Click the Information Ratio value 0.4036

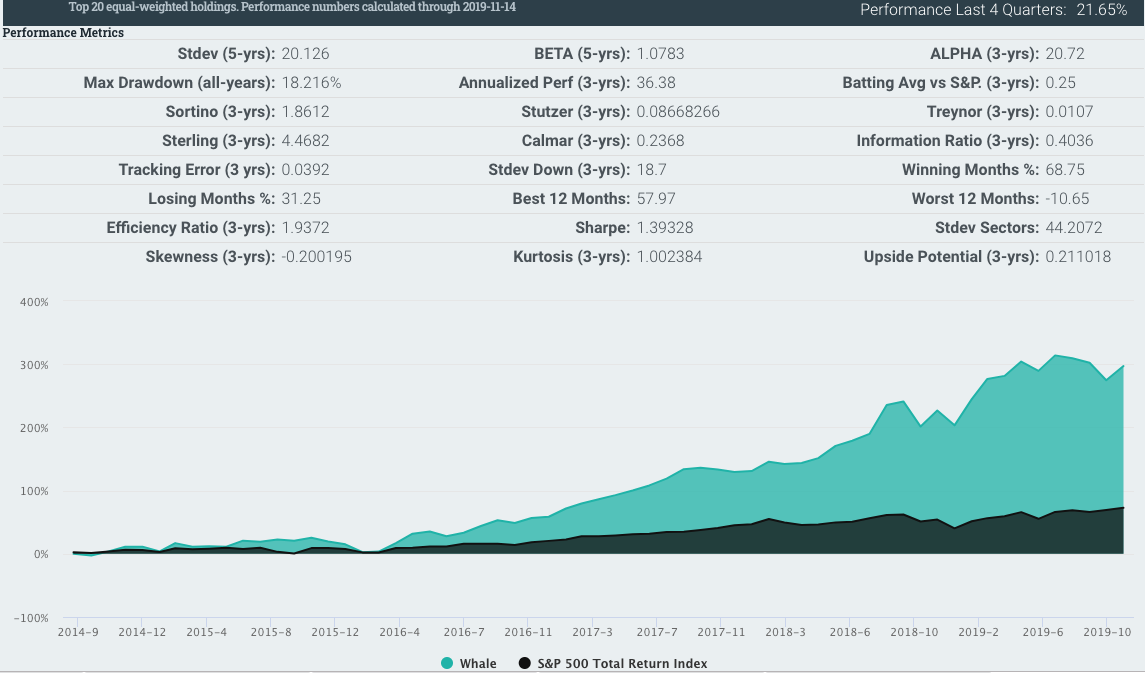click(x=1069, y=141)
